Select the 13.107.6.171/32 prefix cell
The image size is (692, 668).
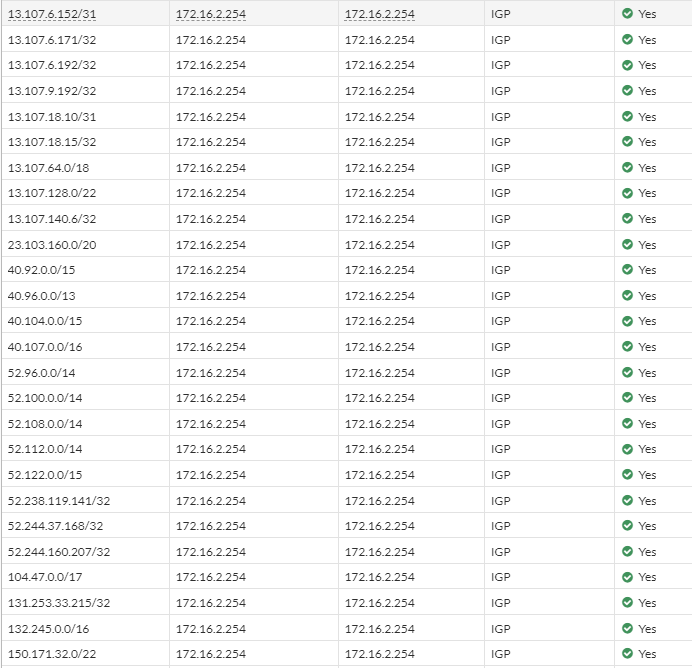[52, 40]
